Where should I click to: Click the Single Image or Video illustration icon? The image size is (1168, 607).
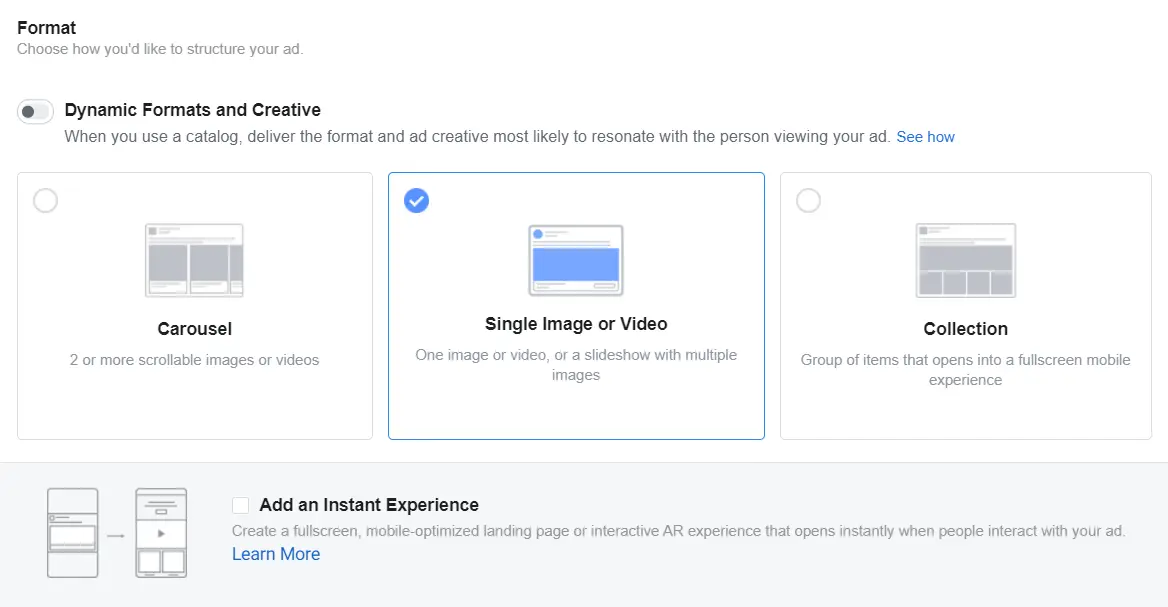(576, 260)
